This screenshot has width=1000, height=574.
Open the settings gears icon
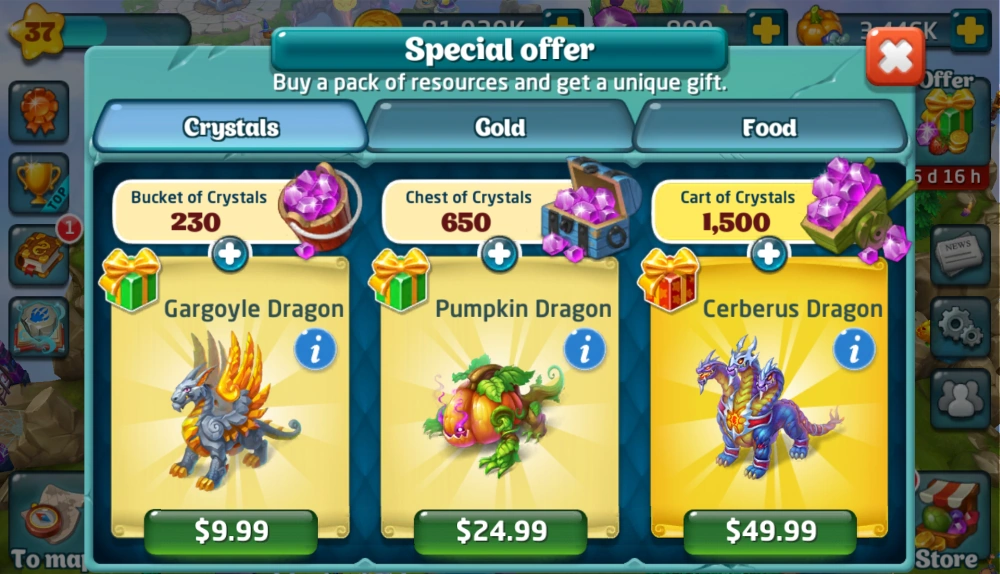[x=960, y=327]
